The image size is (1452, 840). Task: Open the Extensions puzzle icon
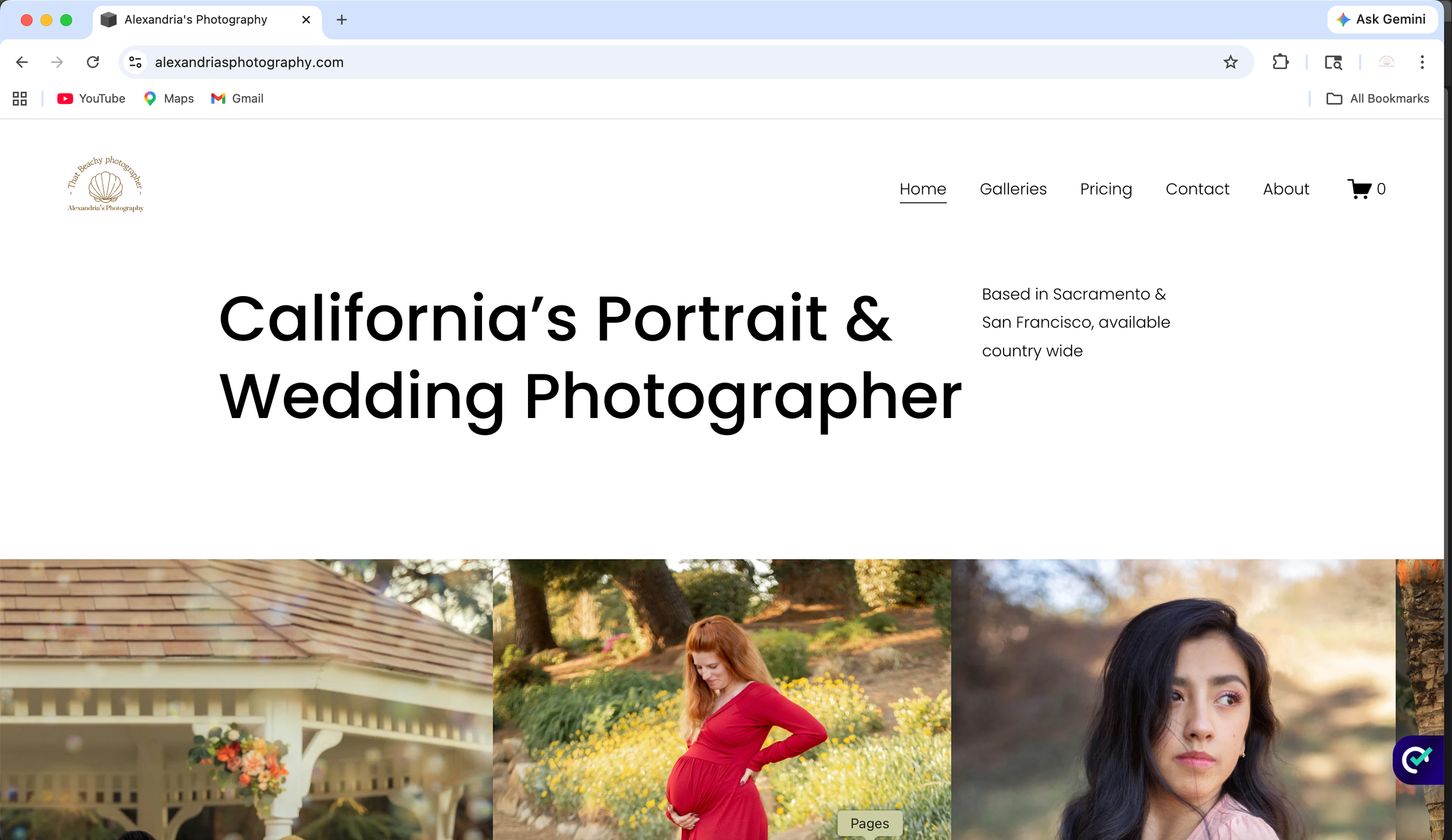[x=1280, y=62]
